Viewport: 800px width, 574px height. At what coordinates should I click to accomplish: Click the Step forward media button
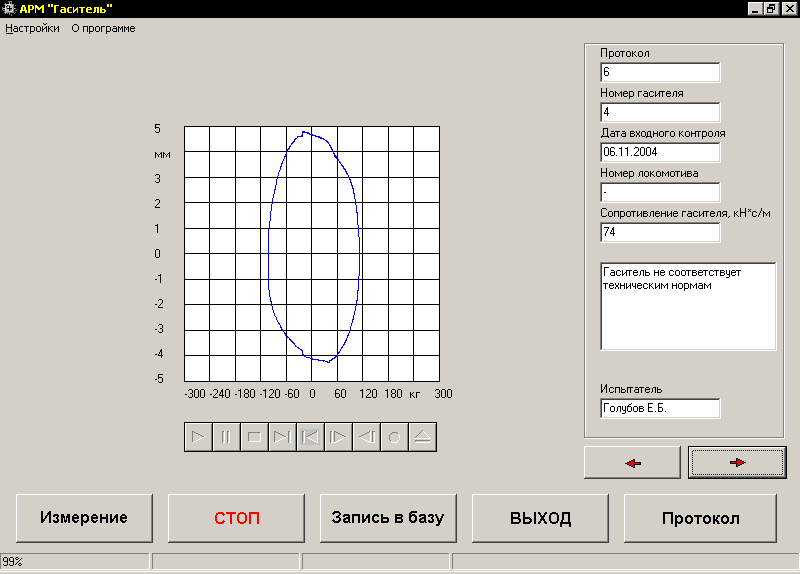338,437
